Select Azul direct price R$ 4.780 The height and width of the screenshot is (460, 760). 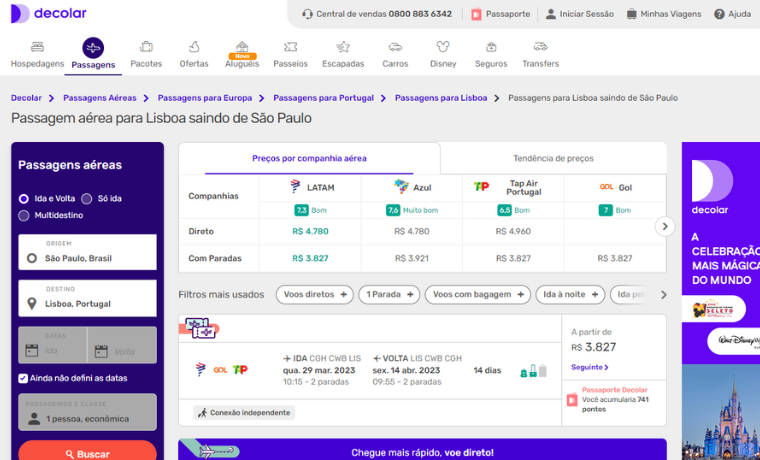coord(412,232)
